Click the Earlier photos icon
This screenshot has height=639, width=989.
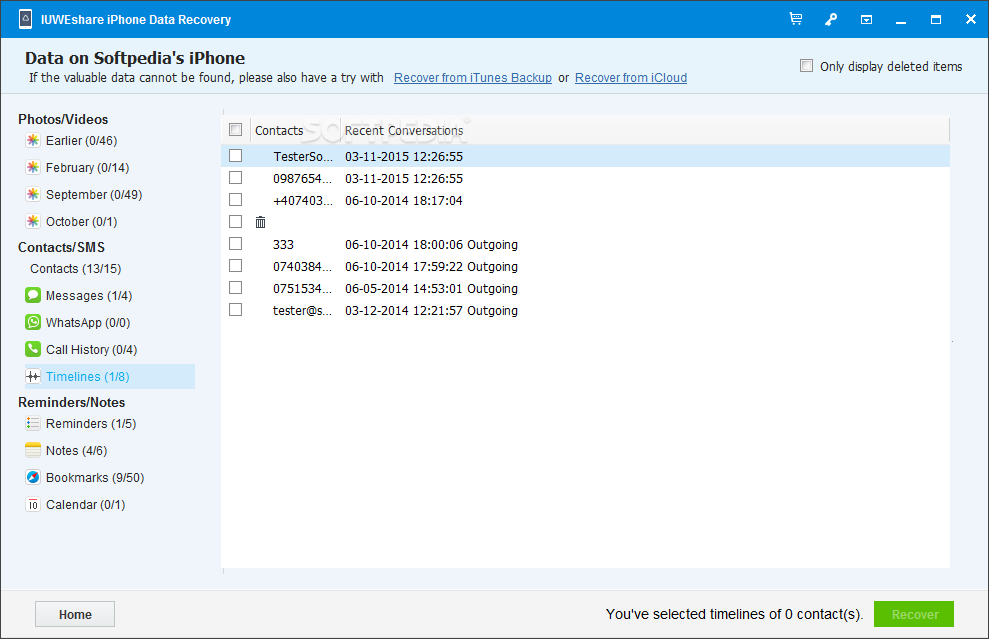33,140
